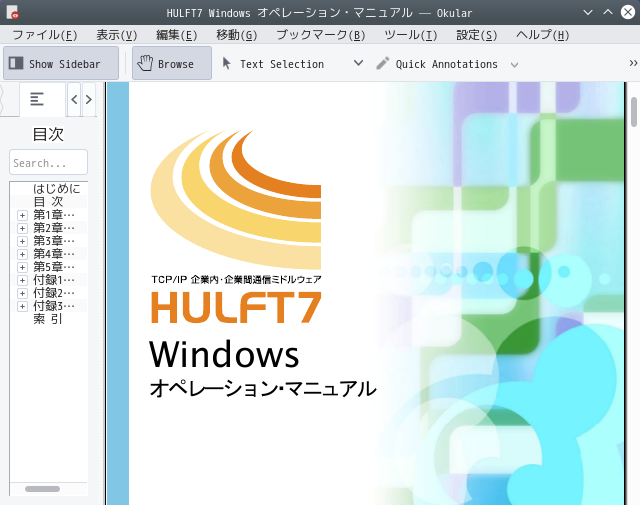Expand the 第4章 tree node
640x505 pixels.
pyautogui.click(x=22, y=254)
